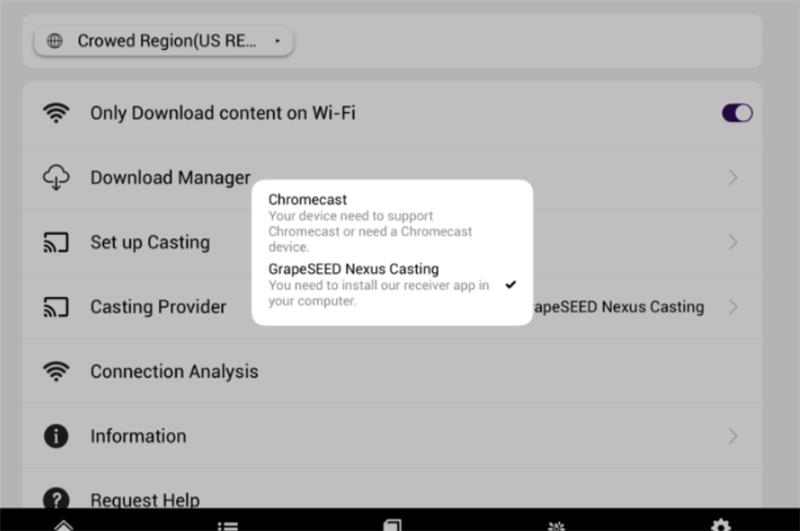Expand the Download Manager chevron
The width and height of the screenshot is (800, 531).
[733, 178]
